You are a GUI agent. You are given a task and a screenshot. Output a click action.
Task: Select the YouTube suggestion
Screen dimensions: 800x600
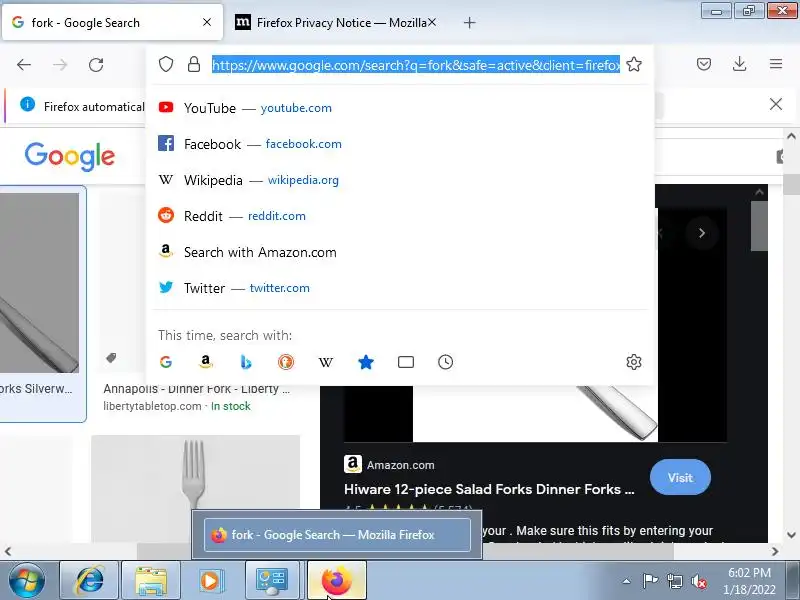point(401,108)
